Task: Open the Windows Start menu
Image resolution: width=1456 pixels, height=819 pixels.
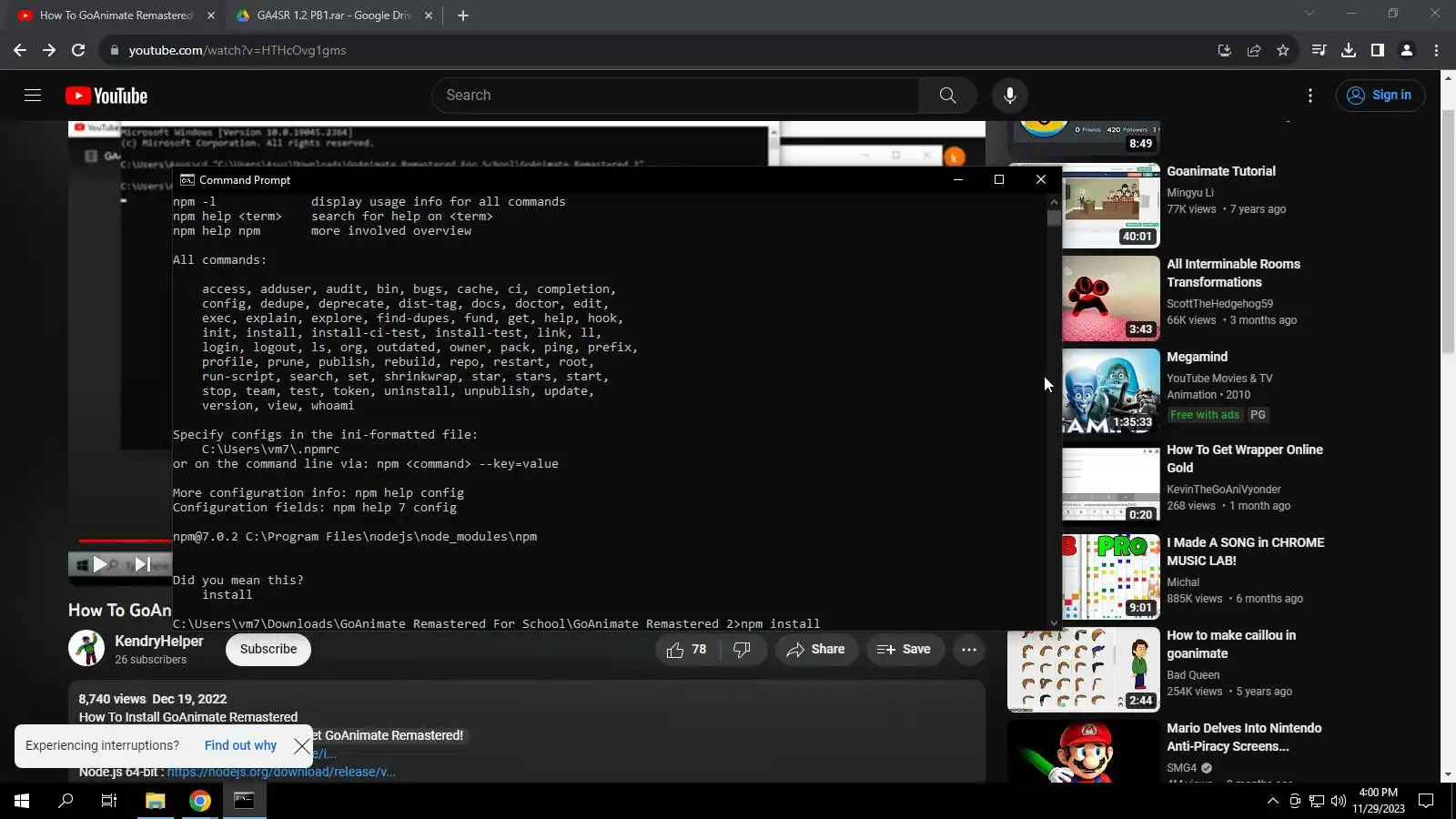Action: tap(22, 801)
